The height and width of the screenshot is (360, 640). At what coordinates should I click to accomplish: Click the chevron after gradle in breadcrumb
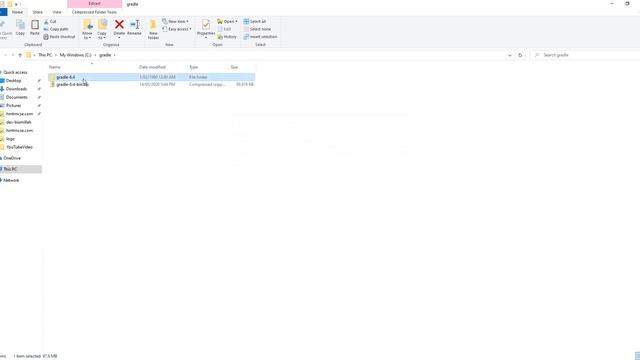115,55
